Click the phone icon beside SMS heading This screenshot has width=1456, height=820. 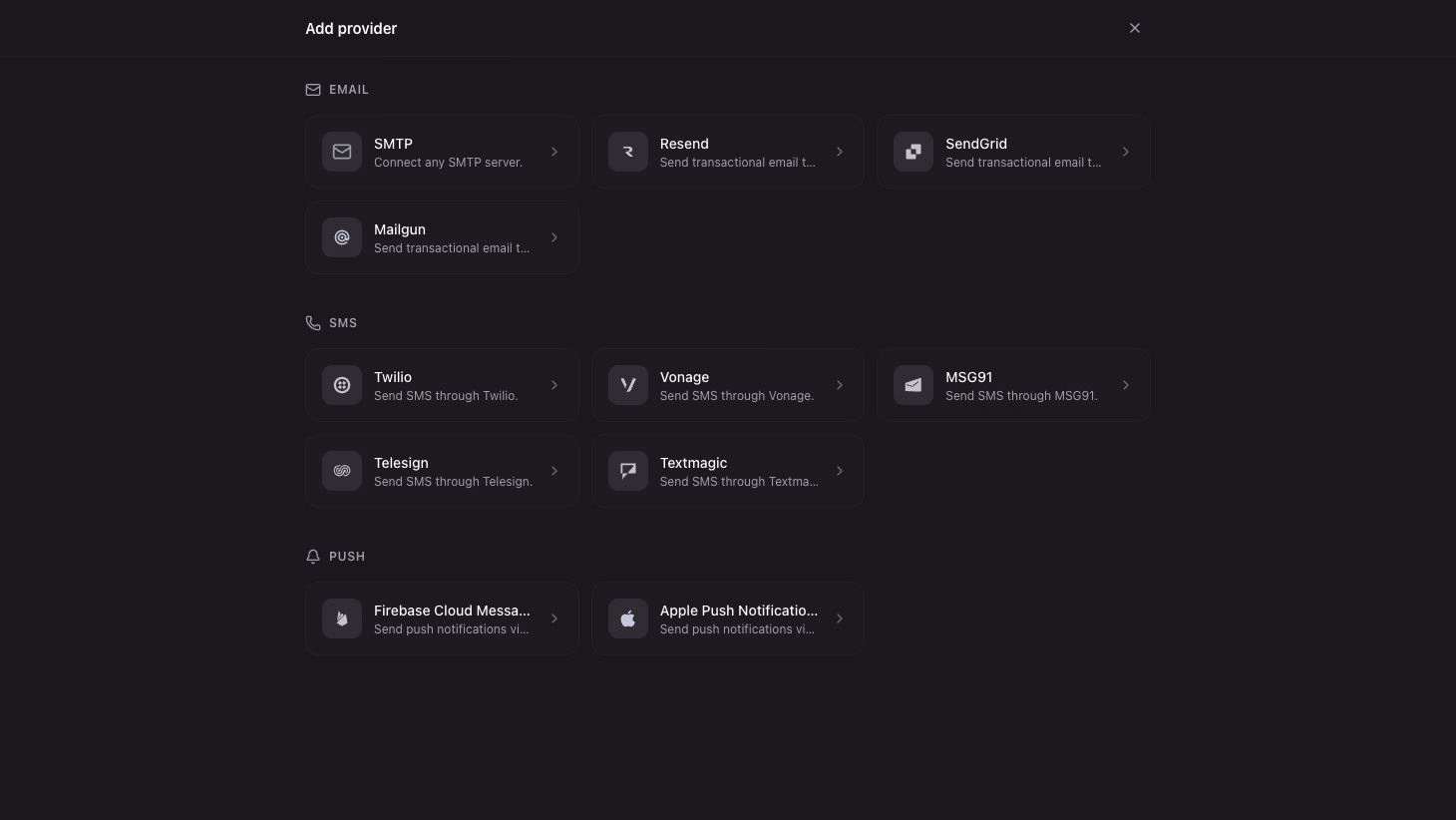click(x=313, y=323)
